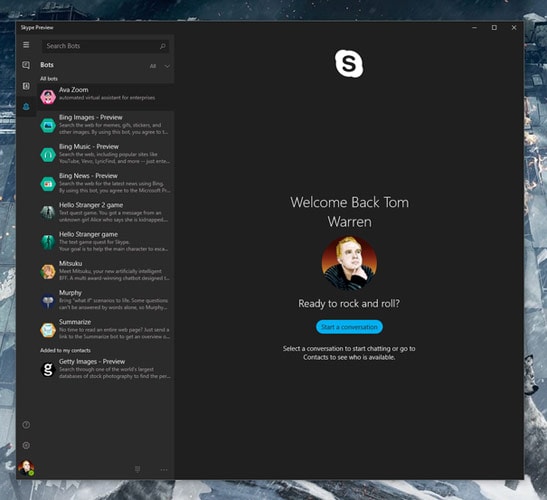Screen dimensions: 547x500
Task: Click the 'Bots' heading
Action: 47,65
